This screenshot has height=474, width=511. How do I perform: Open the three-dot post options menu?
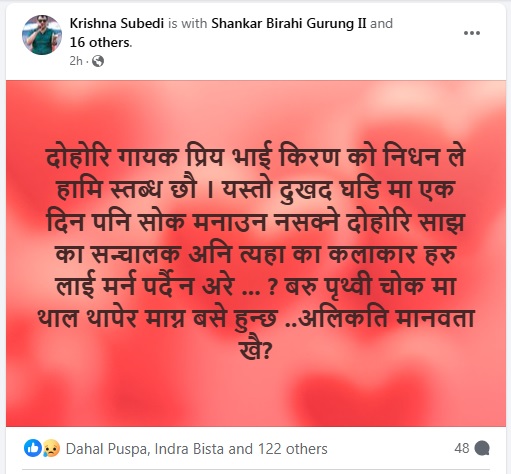pos(472,33)
